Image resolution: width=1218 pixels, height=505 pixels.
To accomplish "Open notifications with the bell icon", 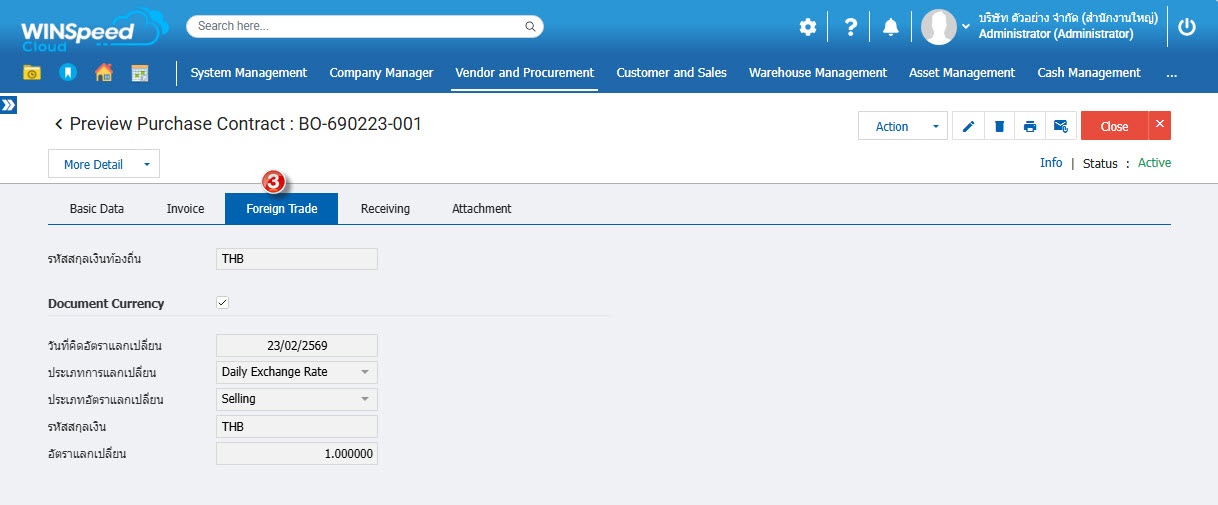I will [x=890, y=27].
